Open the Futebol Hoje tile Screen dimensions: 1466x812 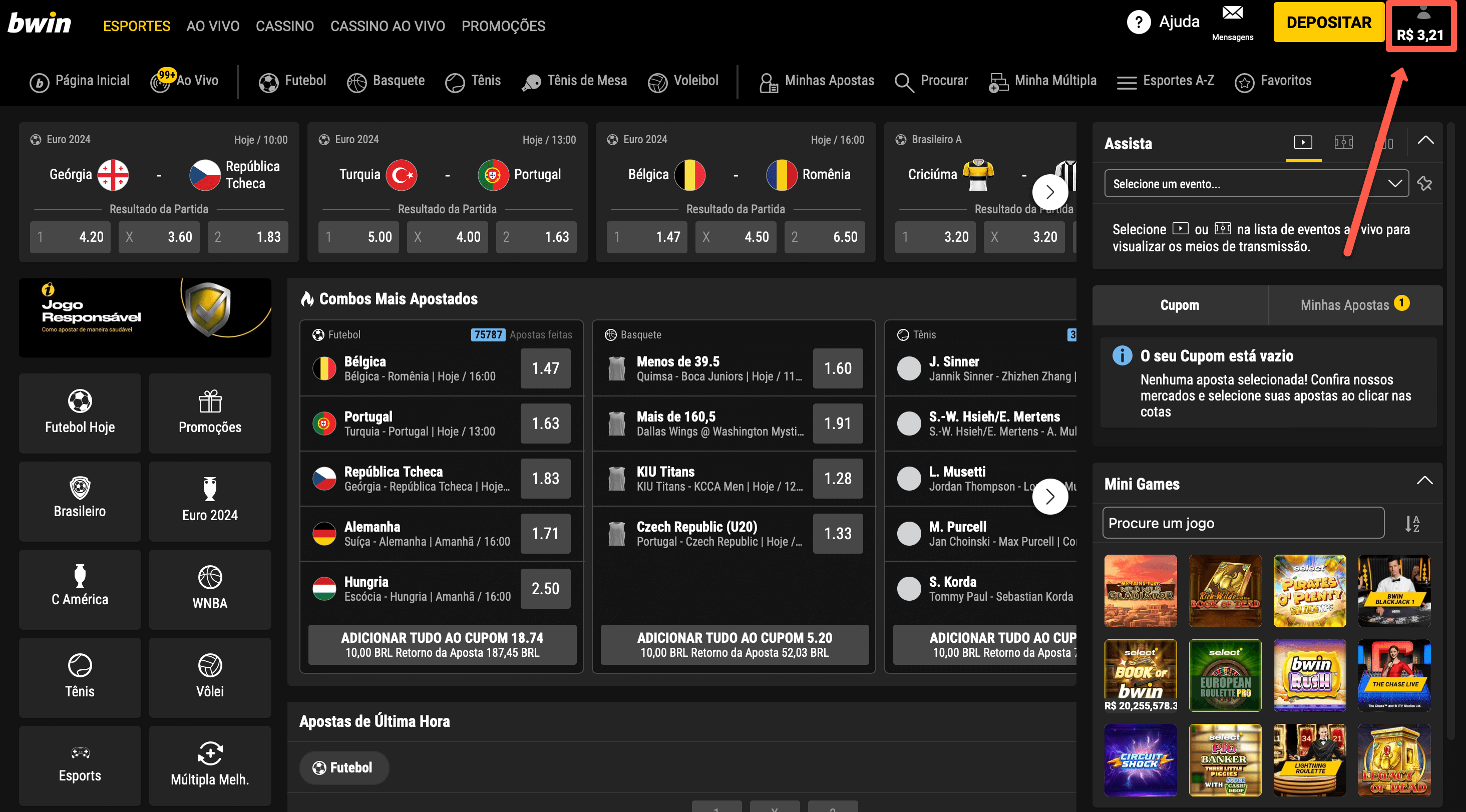[80, 413]
